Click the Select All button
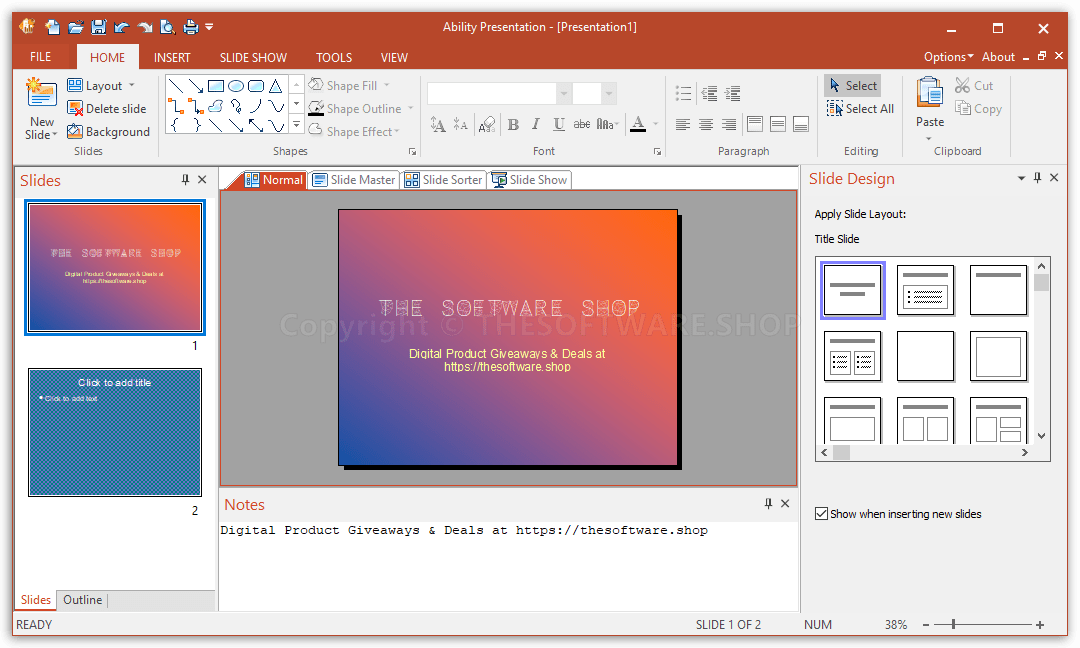This screenshot has width=1080, height=648. [x=860, y=108]
